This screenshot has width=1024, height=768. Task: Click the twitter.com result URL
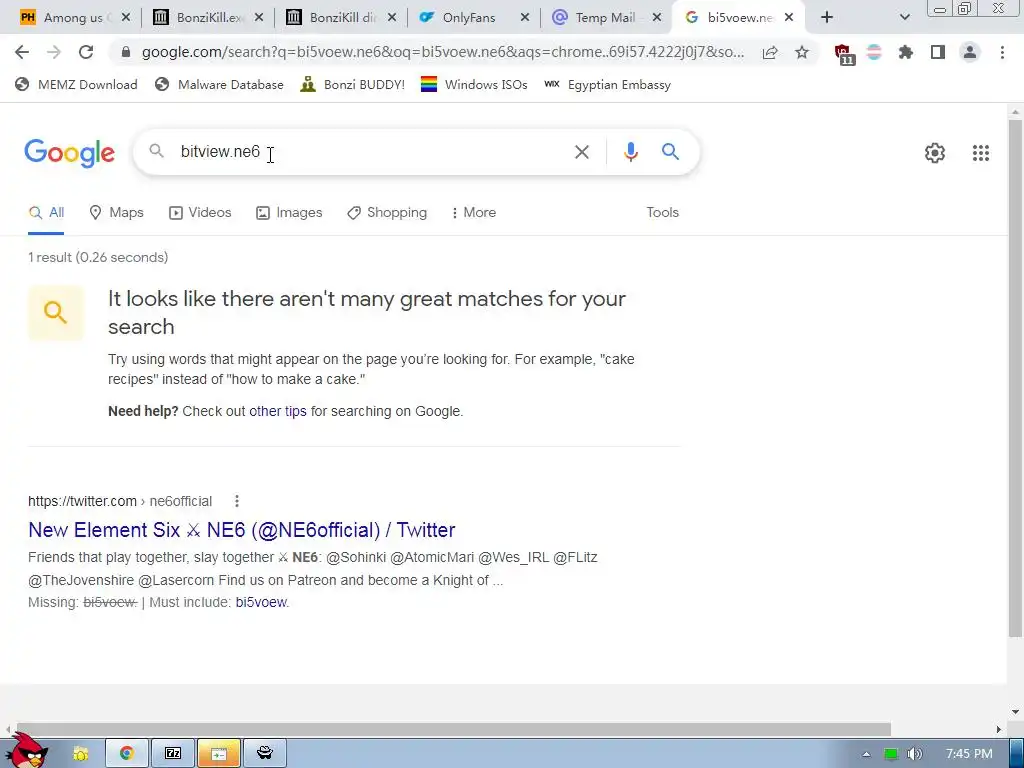(120, 501)
